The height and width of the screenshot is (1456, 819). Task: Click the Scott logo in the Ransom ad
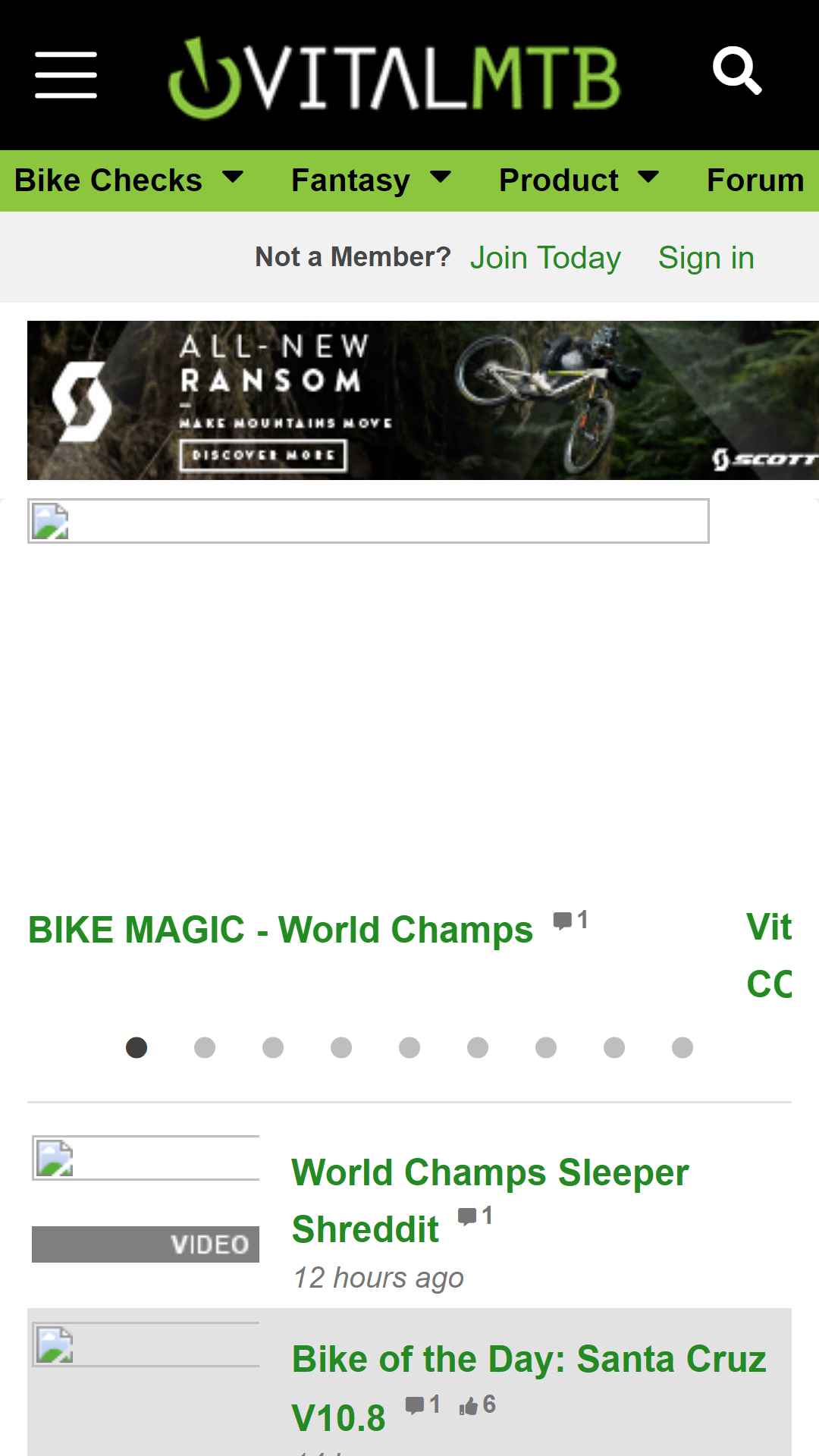click(764, 459)
